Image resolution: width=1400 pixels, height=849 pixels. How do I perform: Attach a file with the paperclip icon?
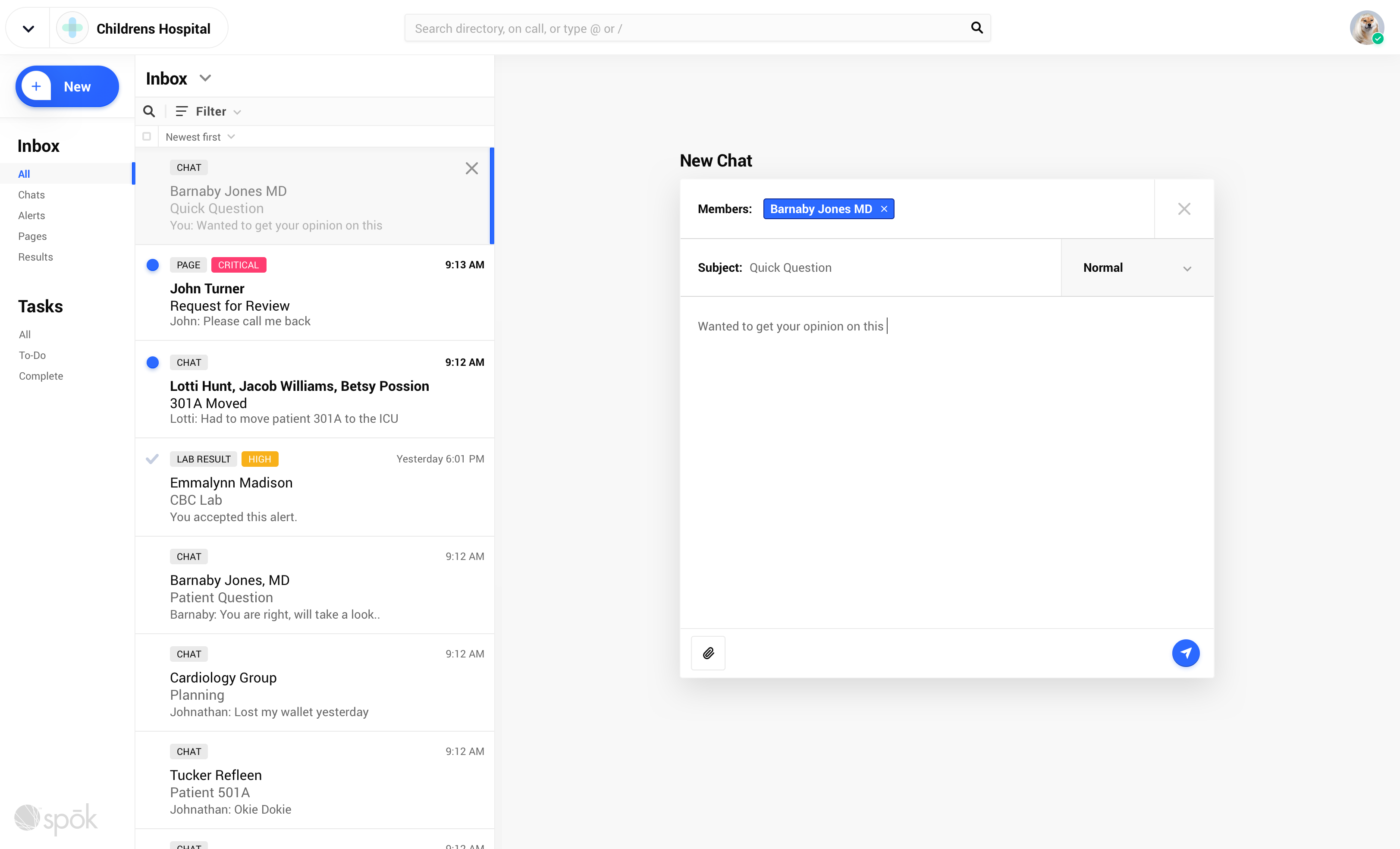click(708, 653)
